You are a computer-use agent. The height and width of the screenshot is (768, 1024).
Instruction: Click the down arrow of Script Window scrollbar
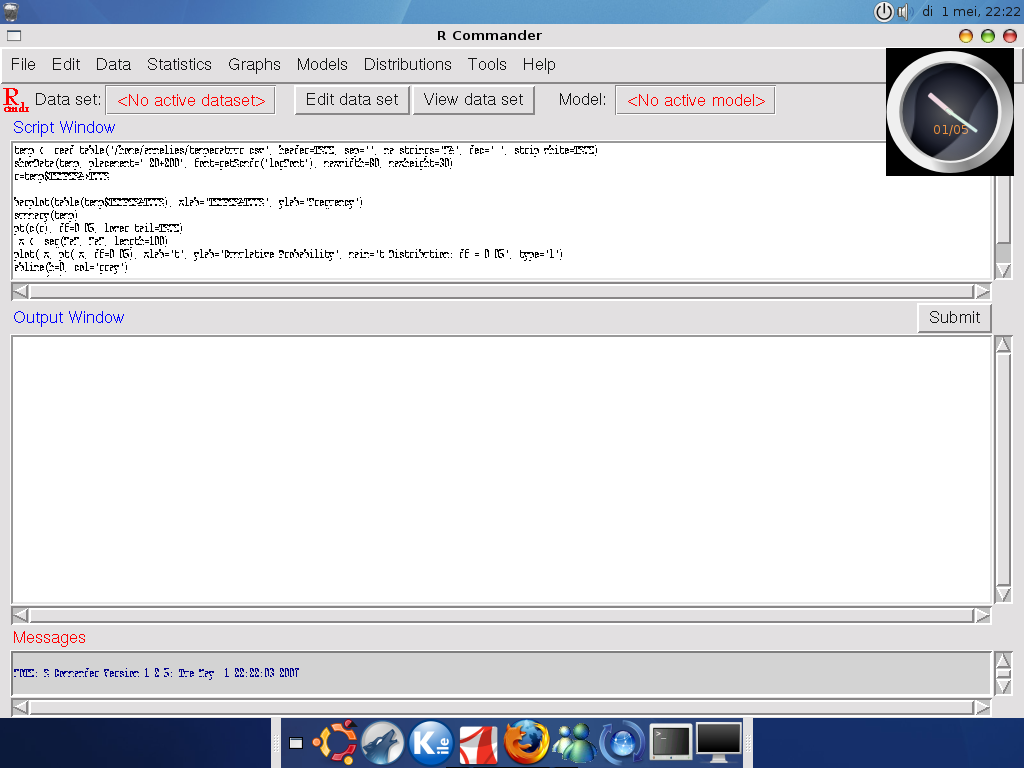click(x=1003, y=270)
